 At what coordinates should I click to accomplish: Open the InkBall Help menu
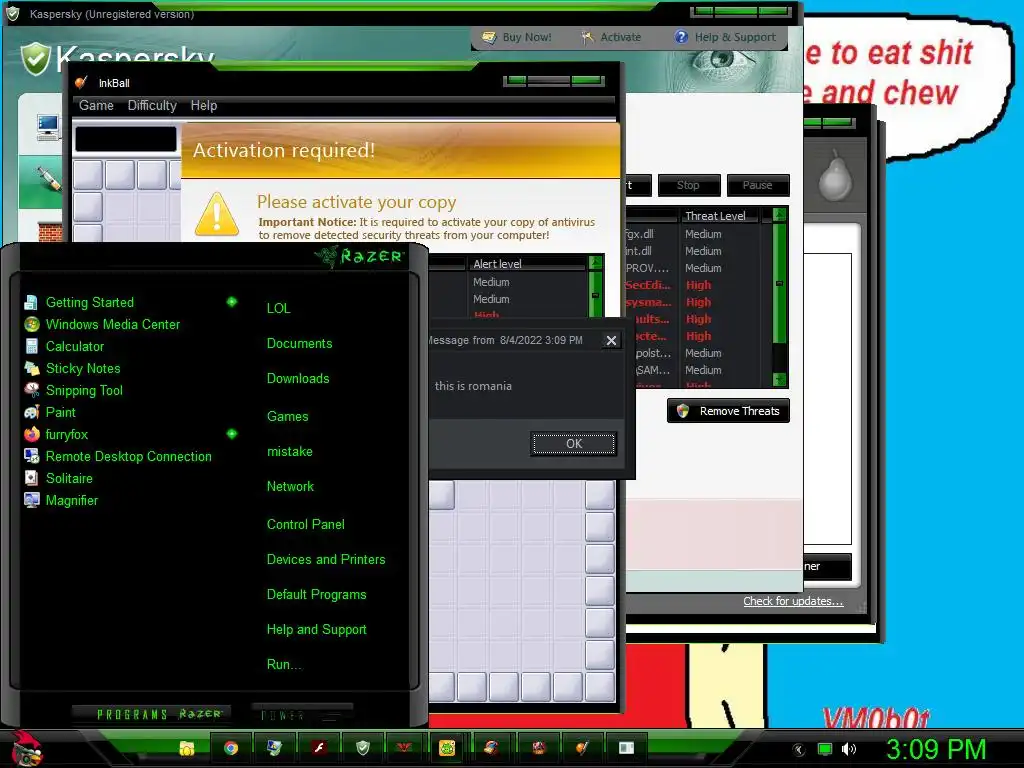204,106
